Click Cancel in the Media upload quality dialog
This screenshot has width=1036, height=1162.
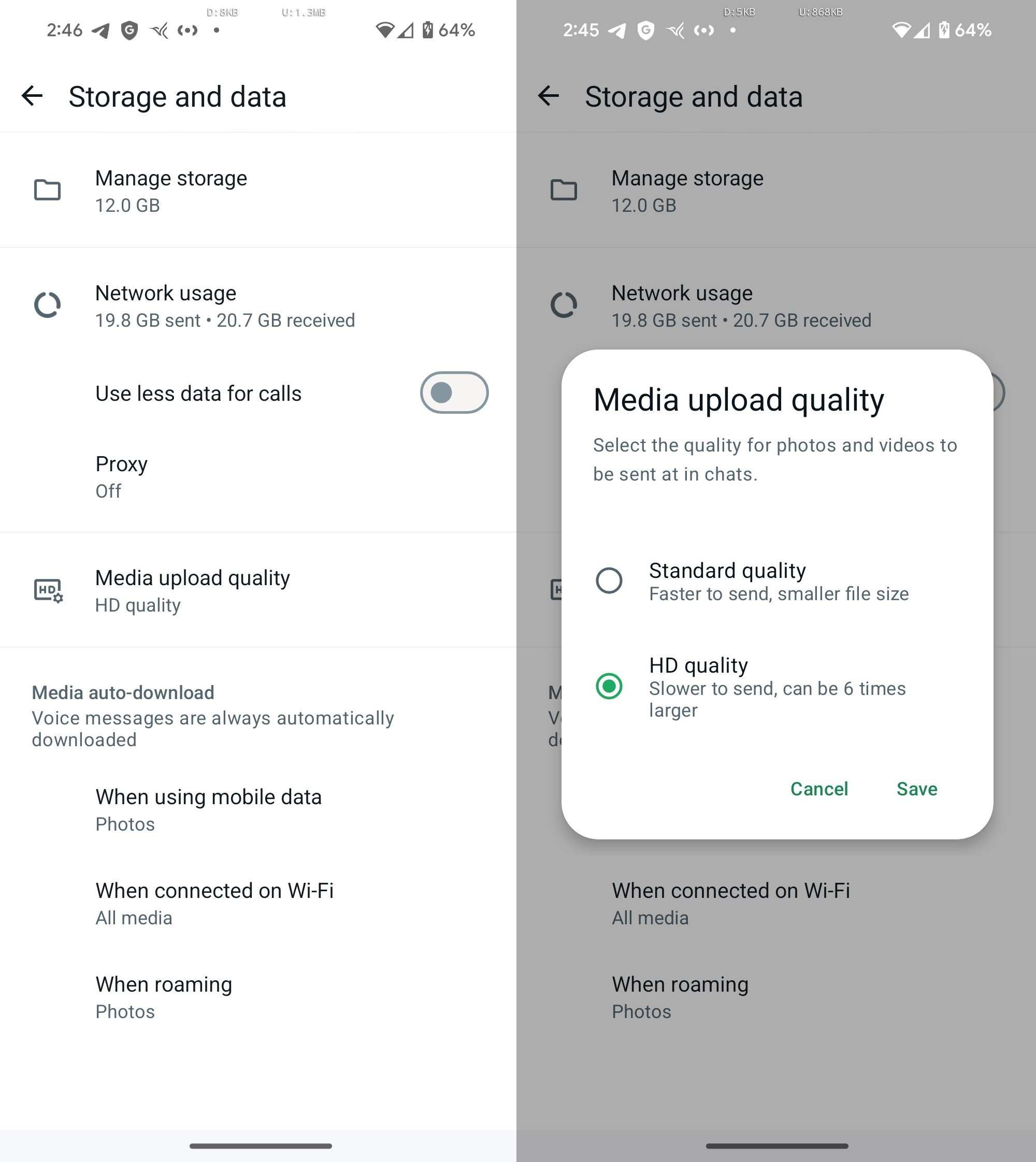[x=819, y=789]
